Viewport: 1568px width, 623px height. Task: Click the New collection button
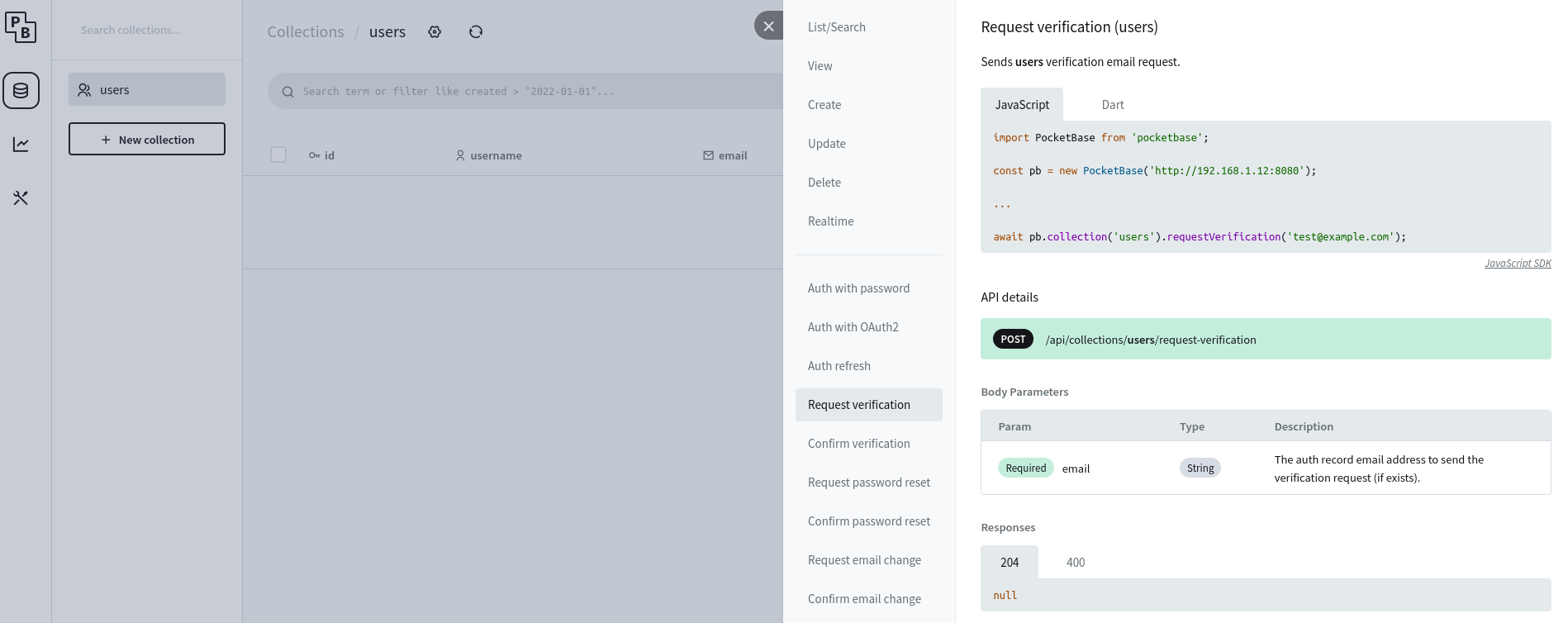pos(147,140)
